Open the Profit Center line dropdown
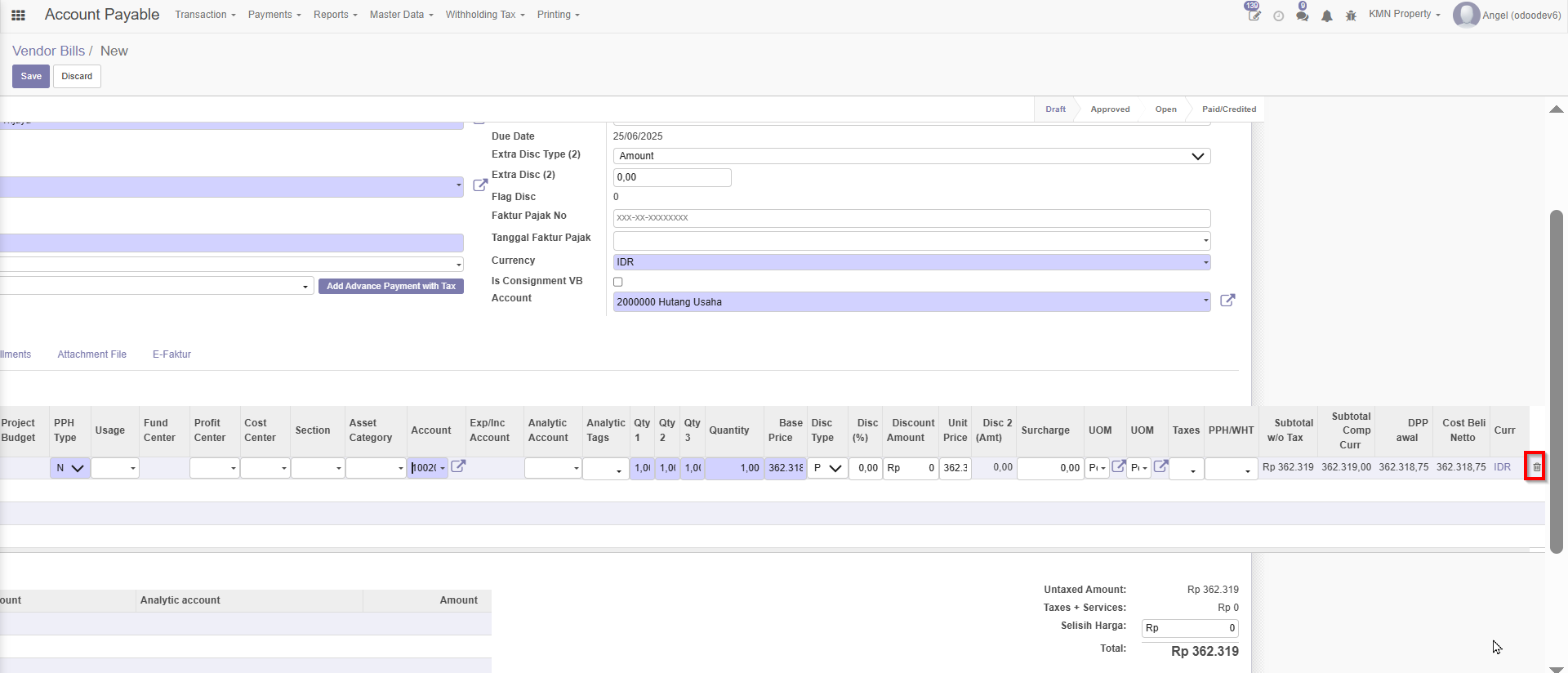The width and height of the screenshot is (1568, 673). [x=214, y=468]
